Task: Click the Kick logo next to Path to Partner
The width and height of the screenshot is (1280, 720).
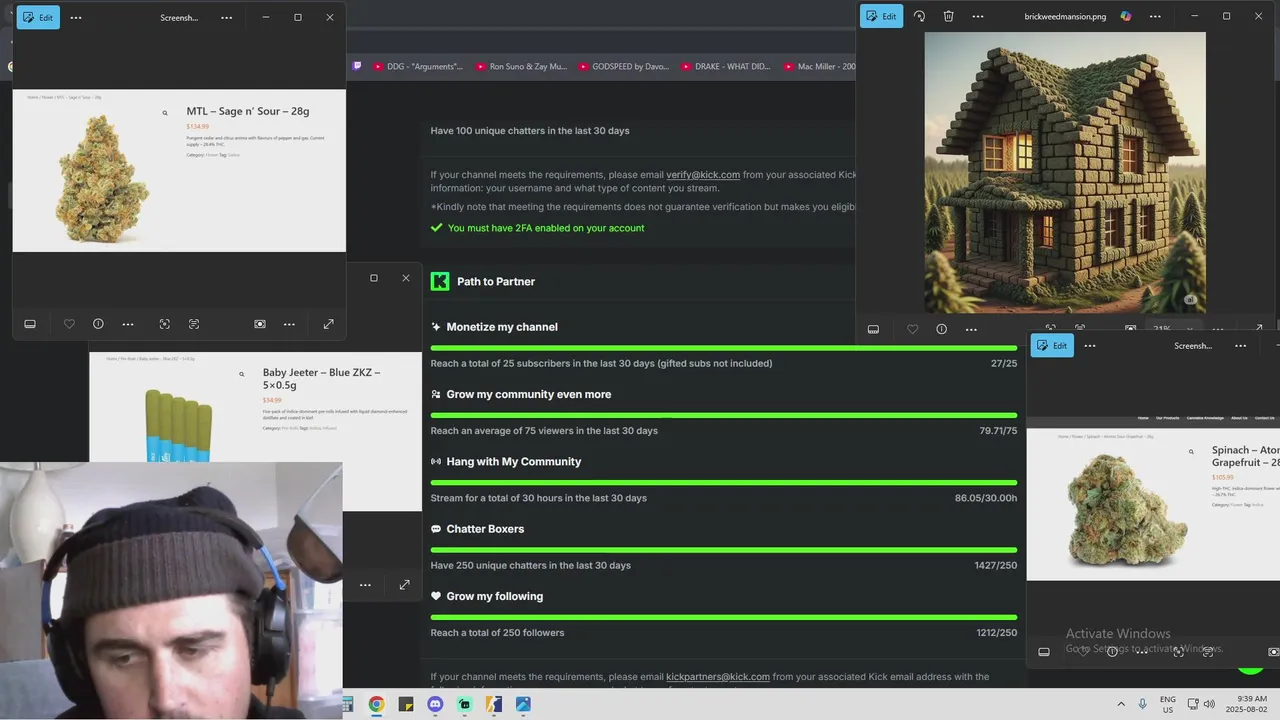Action: pos(440,281)
